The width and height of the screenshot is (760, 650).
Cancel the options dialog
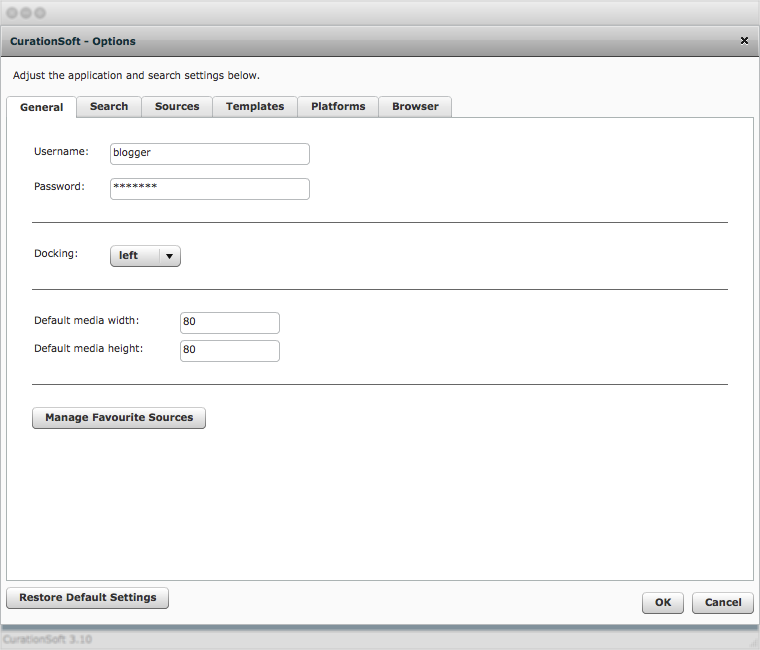[723, 602]
